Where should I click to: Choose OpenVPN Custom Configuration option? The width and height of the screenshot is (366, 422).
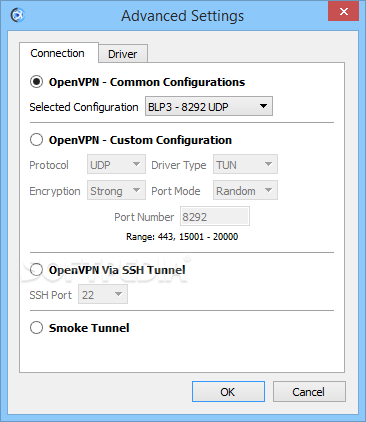tap(36, 140)
